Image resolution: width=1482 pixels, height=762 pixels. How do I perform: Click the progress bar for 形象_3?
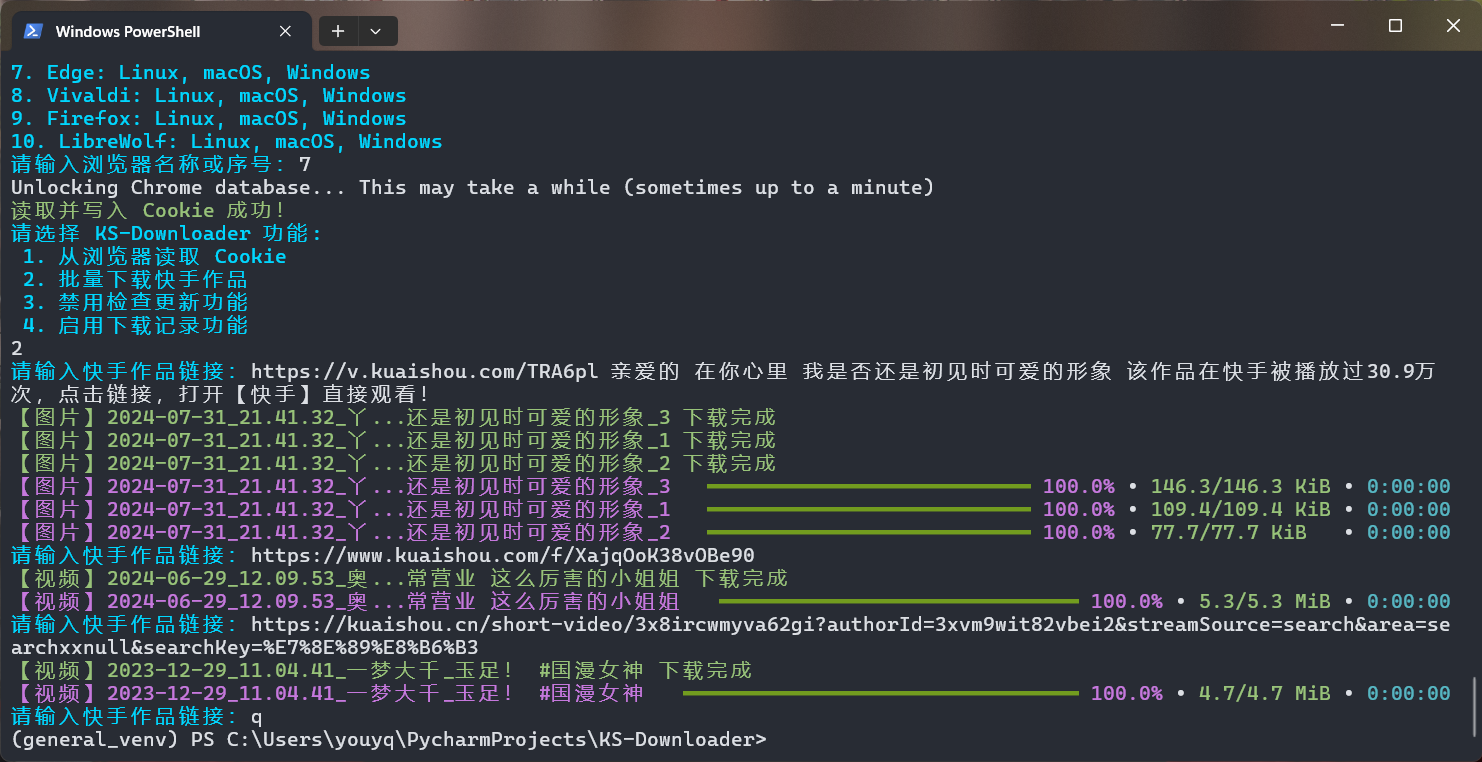click(x=869, y=487)
